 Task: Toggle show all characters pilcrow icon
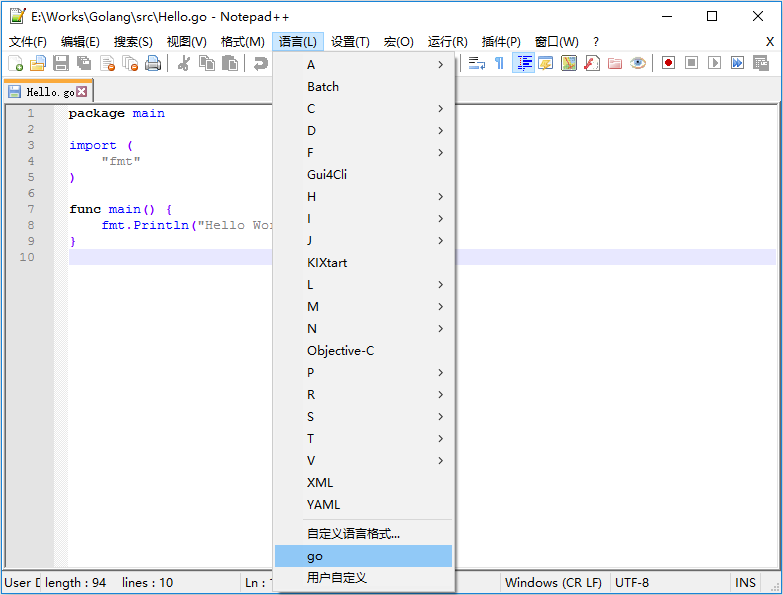[499, 63]
